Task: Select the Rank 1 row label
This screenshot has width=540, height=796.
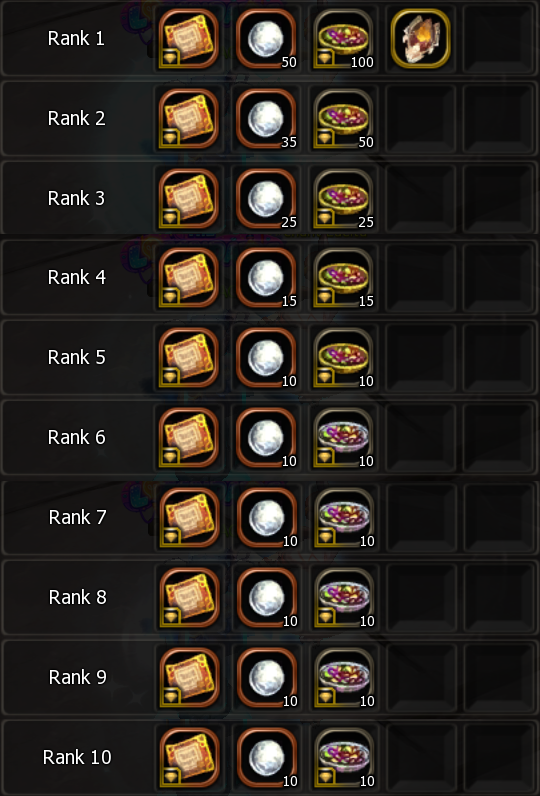Action: point(76,39)
